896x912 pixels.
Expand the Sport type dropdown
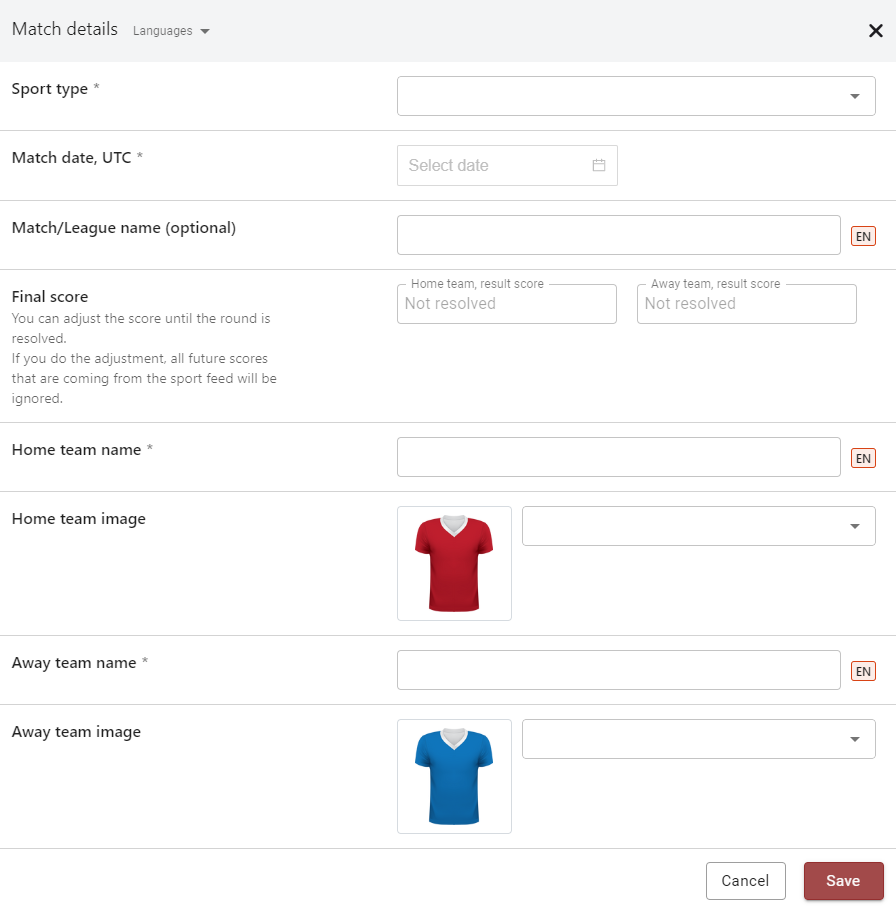coord(635,96)
